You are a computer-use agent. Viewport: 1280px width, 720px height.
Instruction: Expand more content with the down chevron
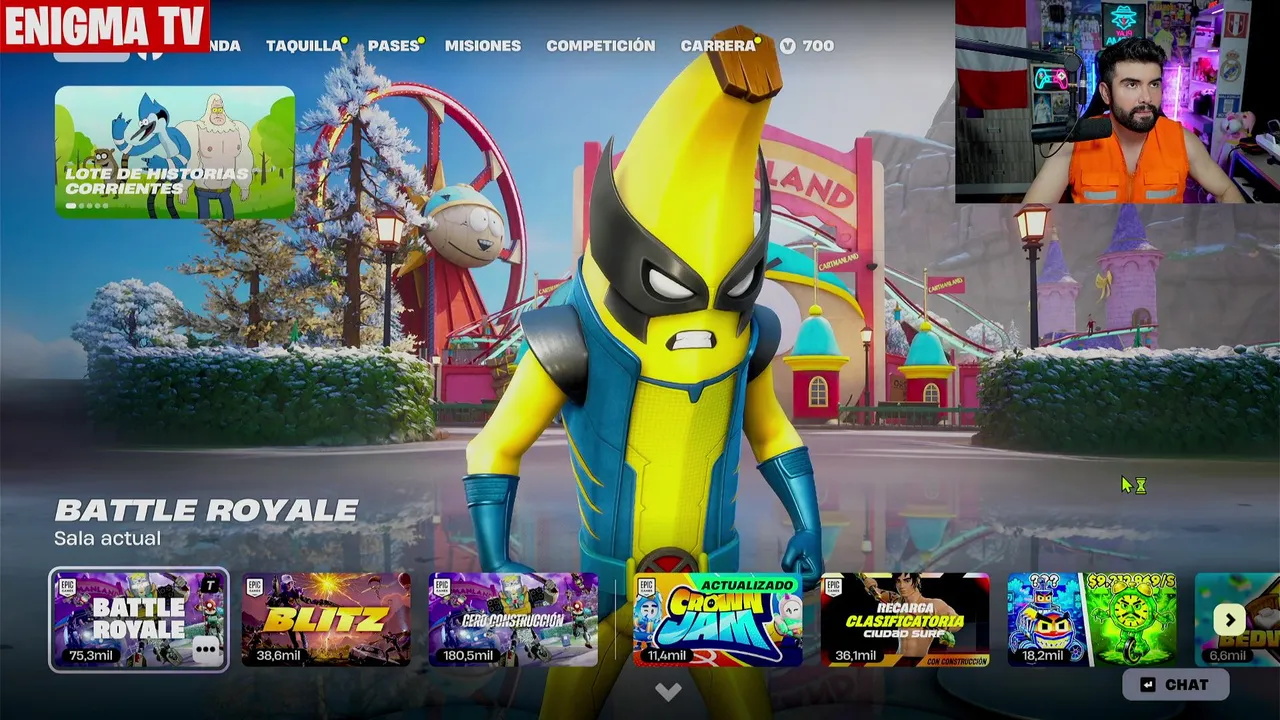[x=668, y=691]
